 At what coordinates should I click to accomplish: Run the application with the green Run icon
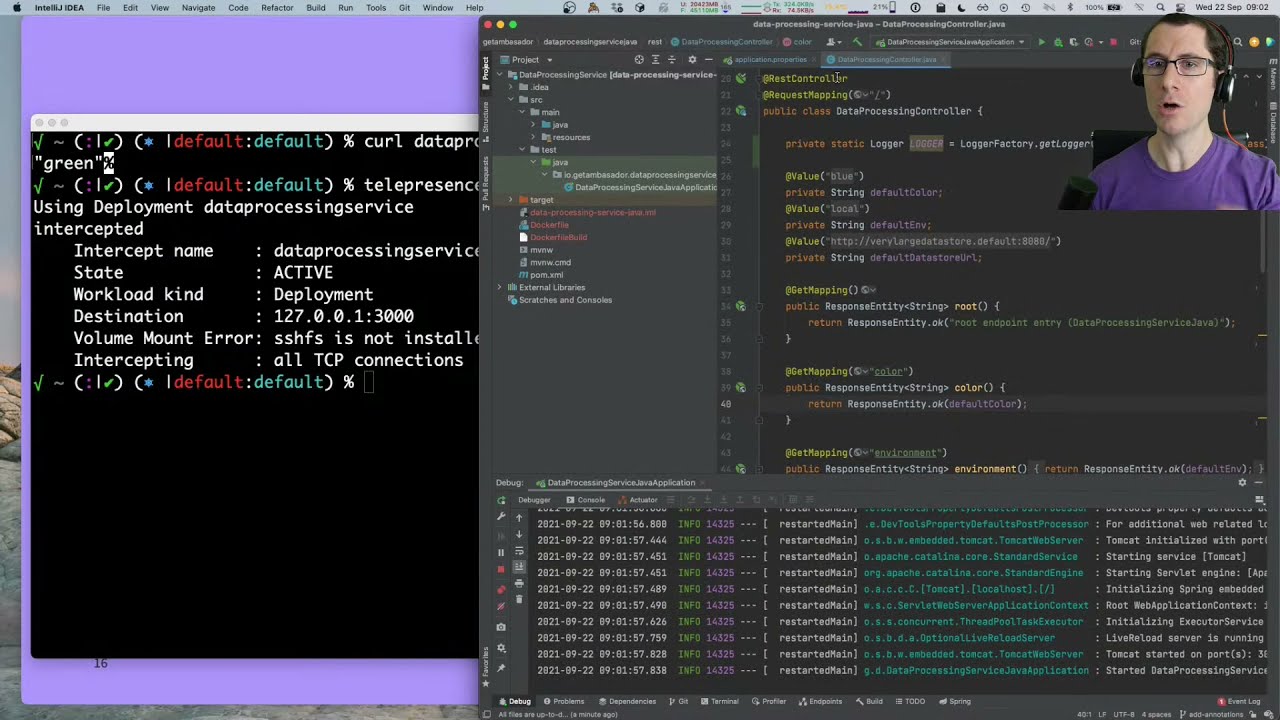pyautogui.click(x=1041, y=42)
